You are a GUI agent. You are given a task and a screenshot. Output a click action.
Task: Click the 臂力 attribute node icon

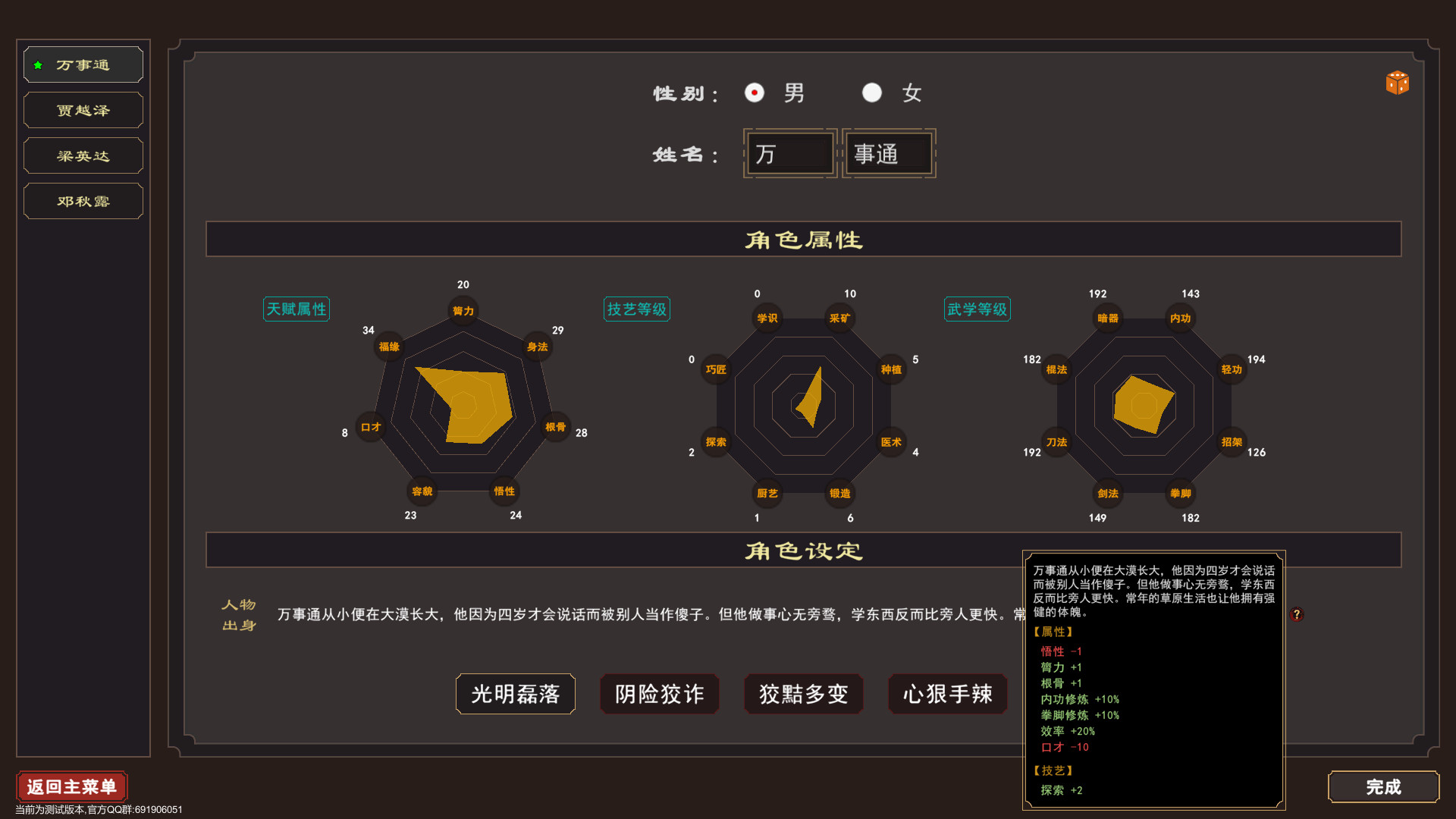click(463, 311)
